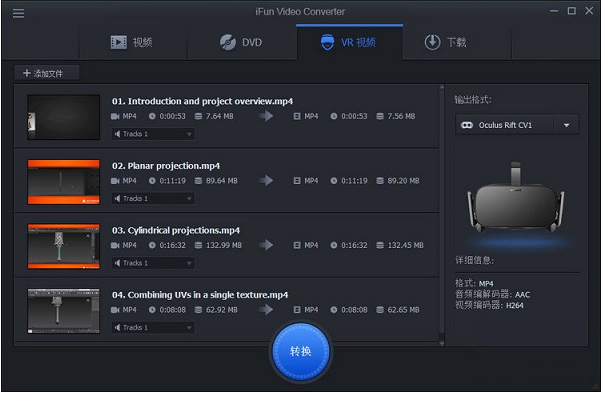Click output size 62.65 MB text
The height and width of the screenshot is (393, 602).
[x=403, y=310]
